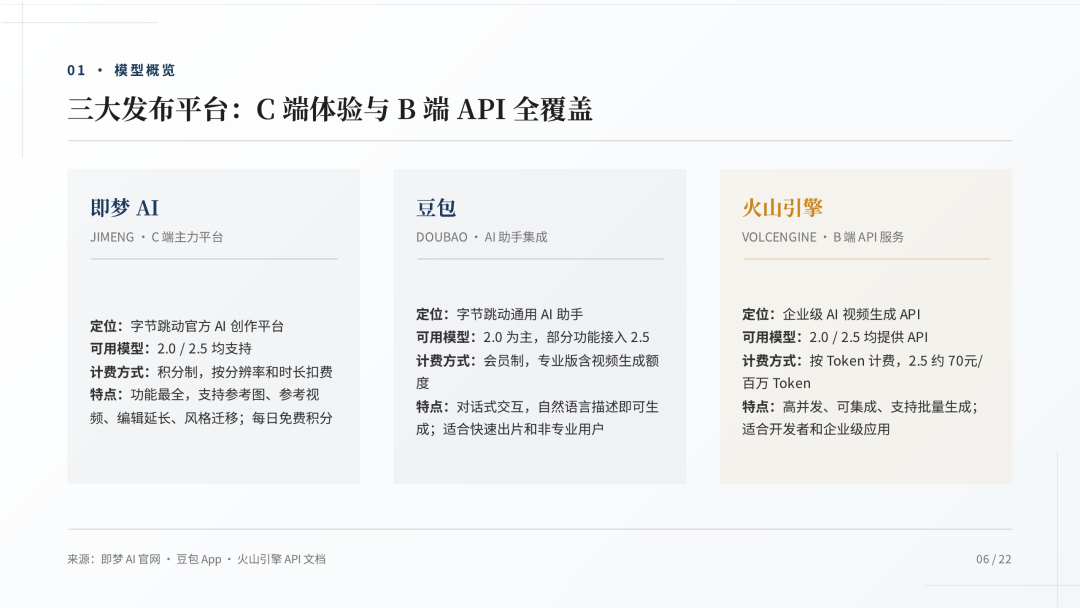Click the footer source line '来源：即梦 AI 官网'

pyautogui.click(x=114, y=559)
